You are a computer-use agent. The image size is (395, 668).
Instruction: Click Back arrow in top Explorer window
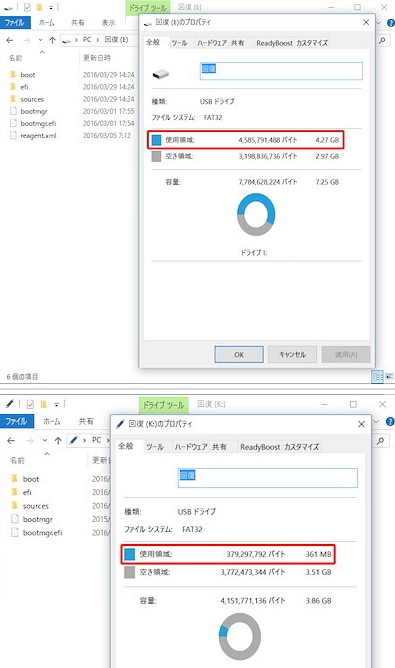(x=10, y=40)
